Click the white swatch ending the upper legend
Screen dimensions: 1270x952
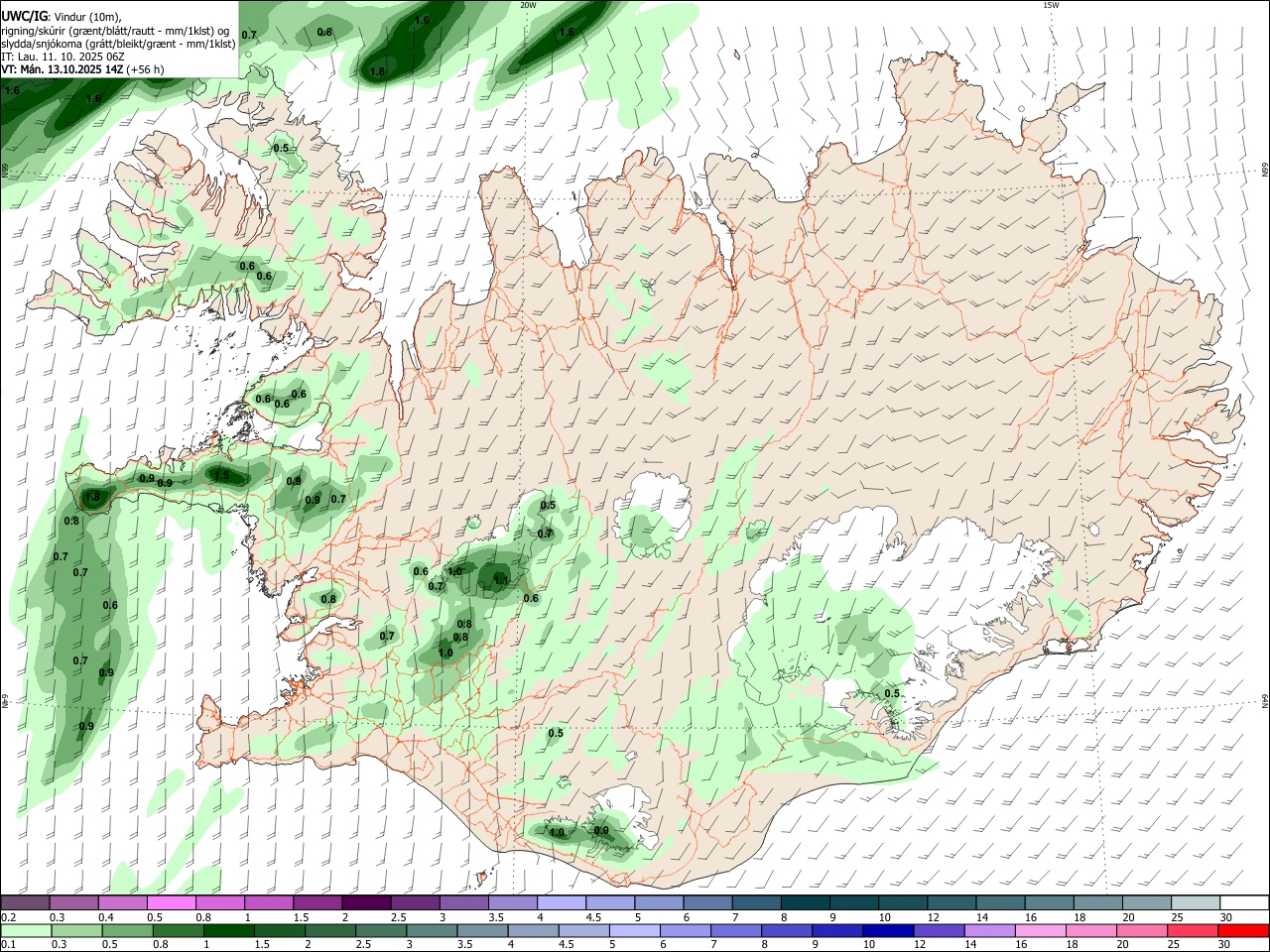1243,903
